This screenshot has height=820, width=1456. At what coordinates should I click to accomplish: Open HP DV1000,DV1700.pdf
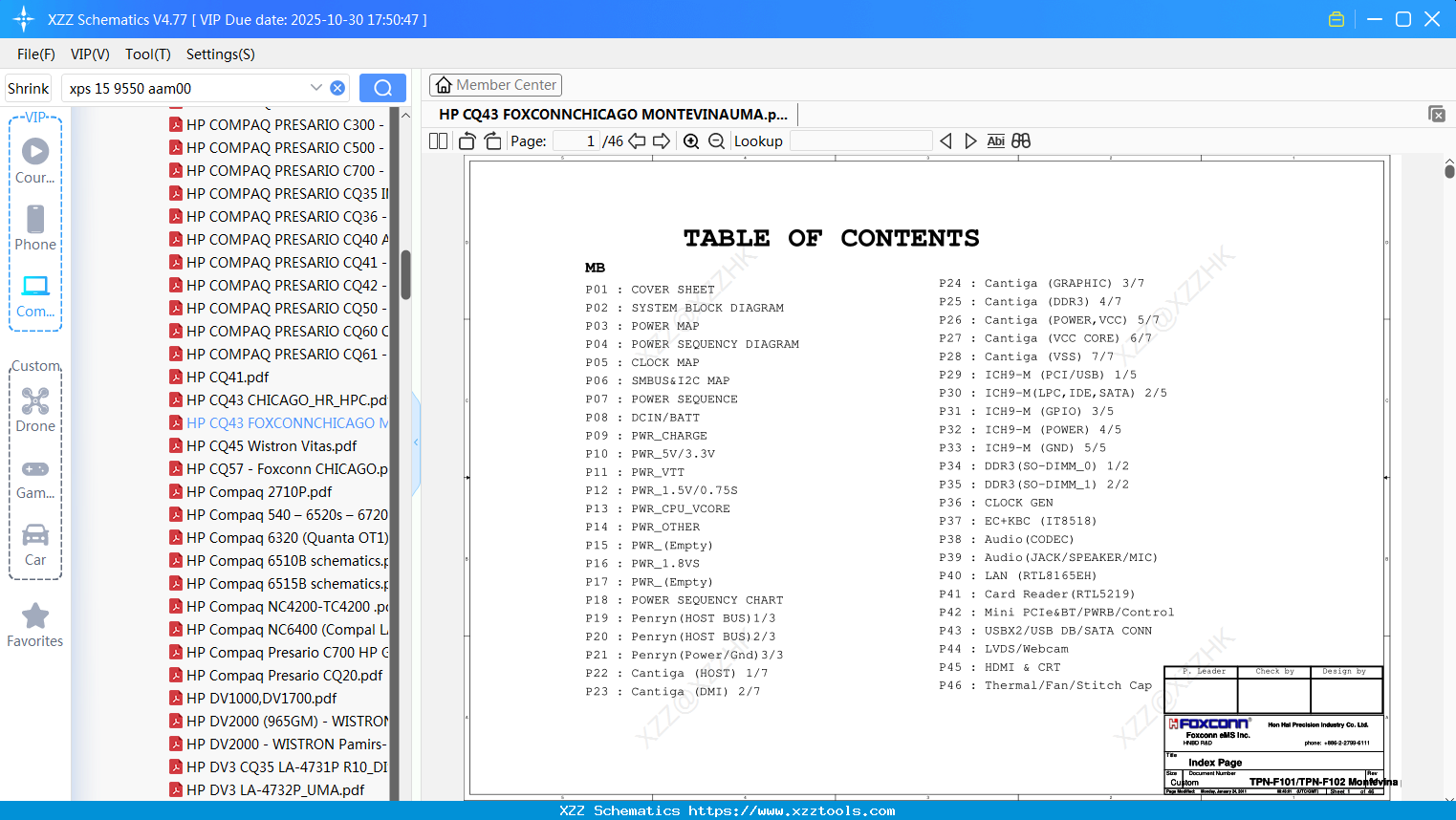(x=253, y=698)
